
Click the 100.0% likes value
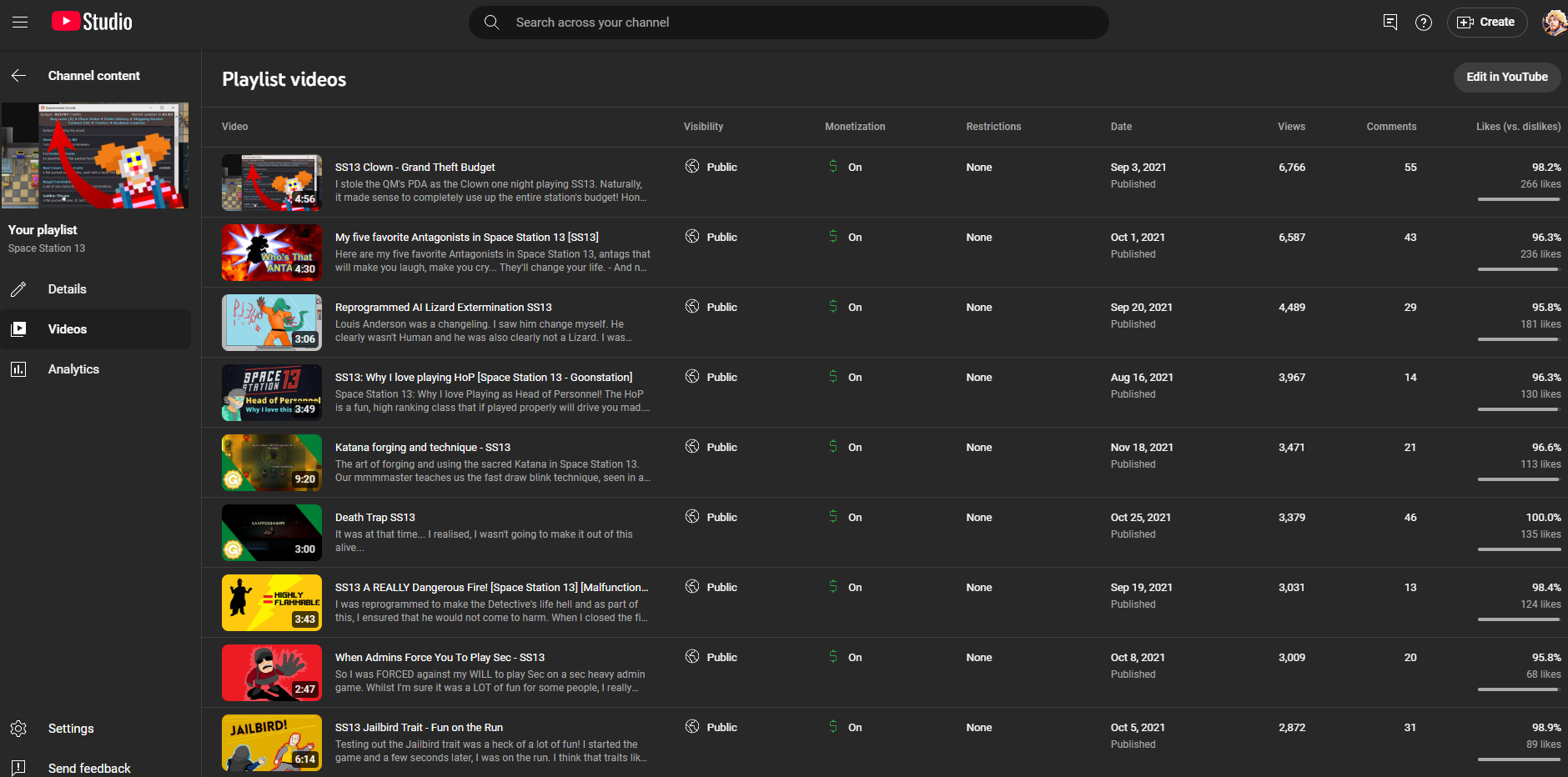pyautogui.click(x=1544, y=518)
